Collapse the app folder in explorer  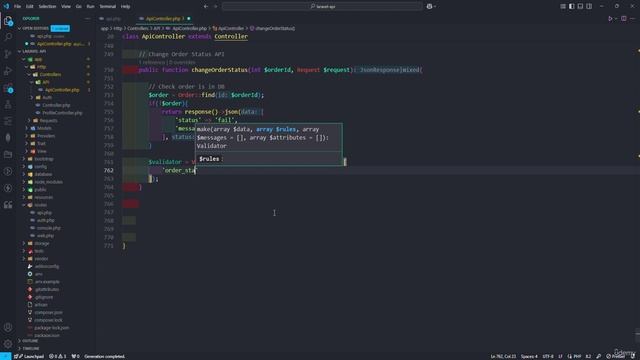38,59
